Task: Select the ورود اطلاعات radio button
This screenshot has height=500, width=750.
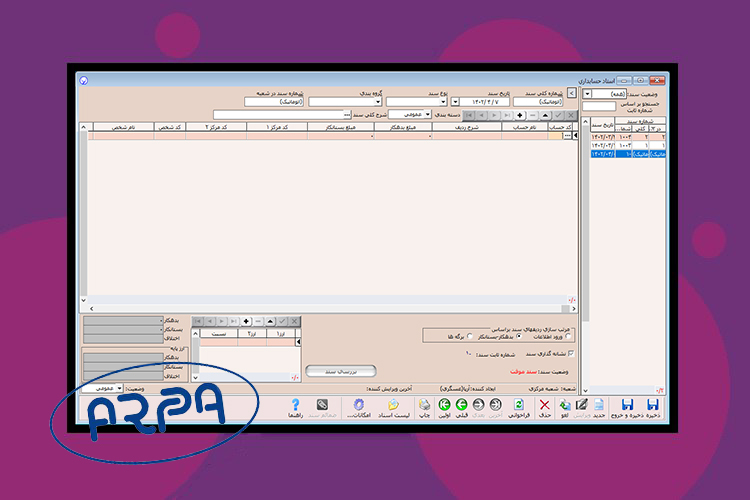Action: 568,336
